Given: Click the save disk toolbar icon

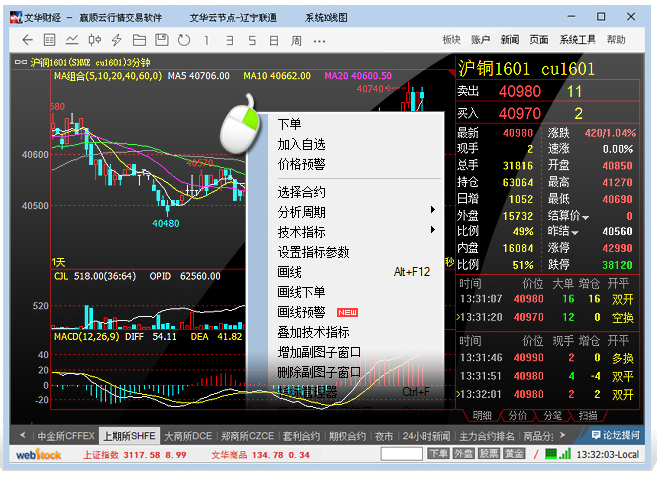Looking at the screenshot, I should pos(161,40).
